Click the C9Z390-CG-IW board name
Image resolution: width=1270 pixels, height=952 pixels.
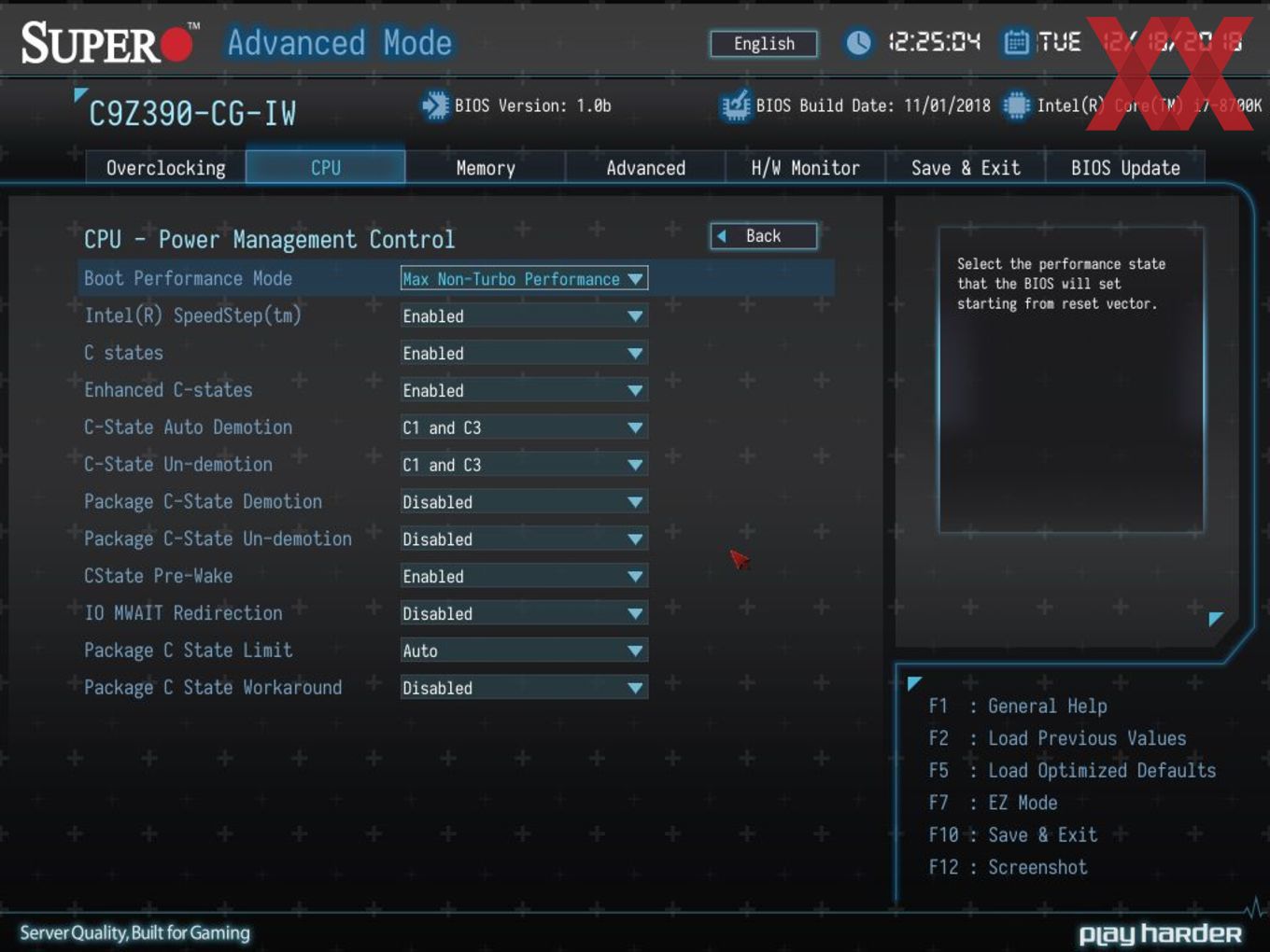pyautogui.click(x=191, y=114)
